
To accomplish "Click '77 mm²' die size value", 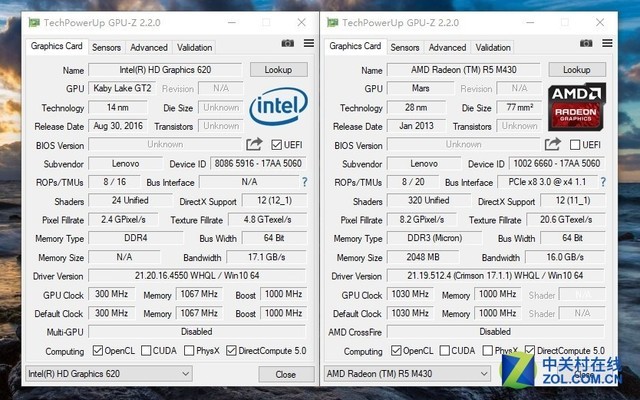I will [519, 107].
